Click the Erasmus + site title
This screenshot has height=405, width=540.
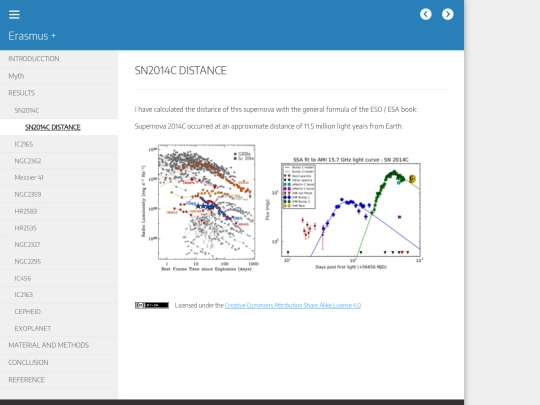(32, 36)
